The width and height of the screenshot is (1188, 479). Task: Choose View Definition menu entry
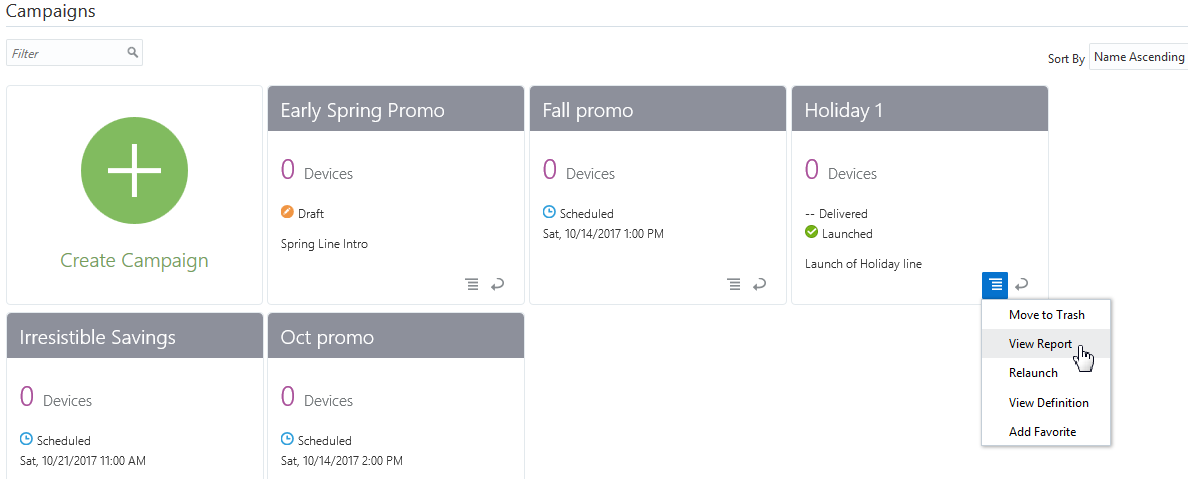1048,403
